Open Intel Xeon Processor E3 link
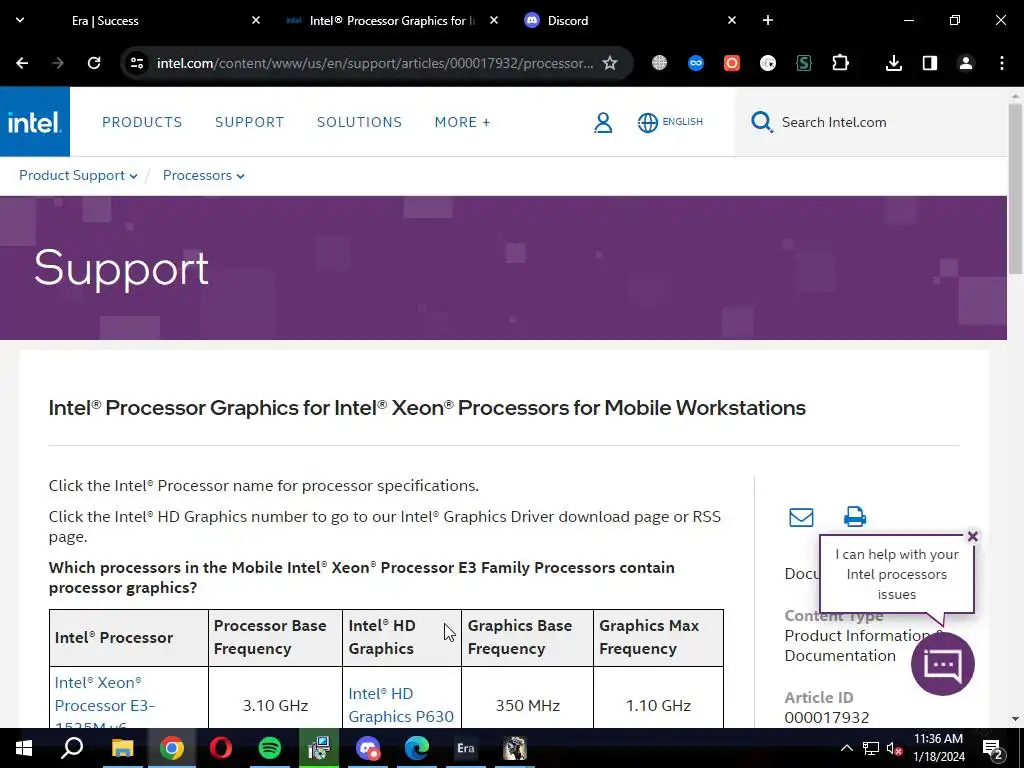The width and height of the screenshot is (1024, 768). (104, 703)
